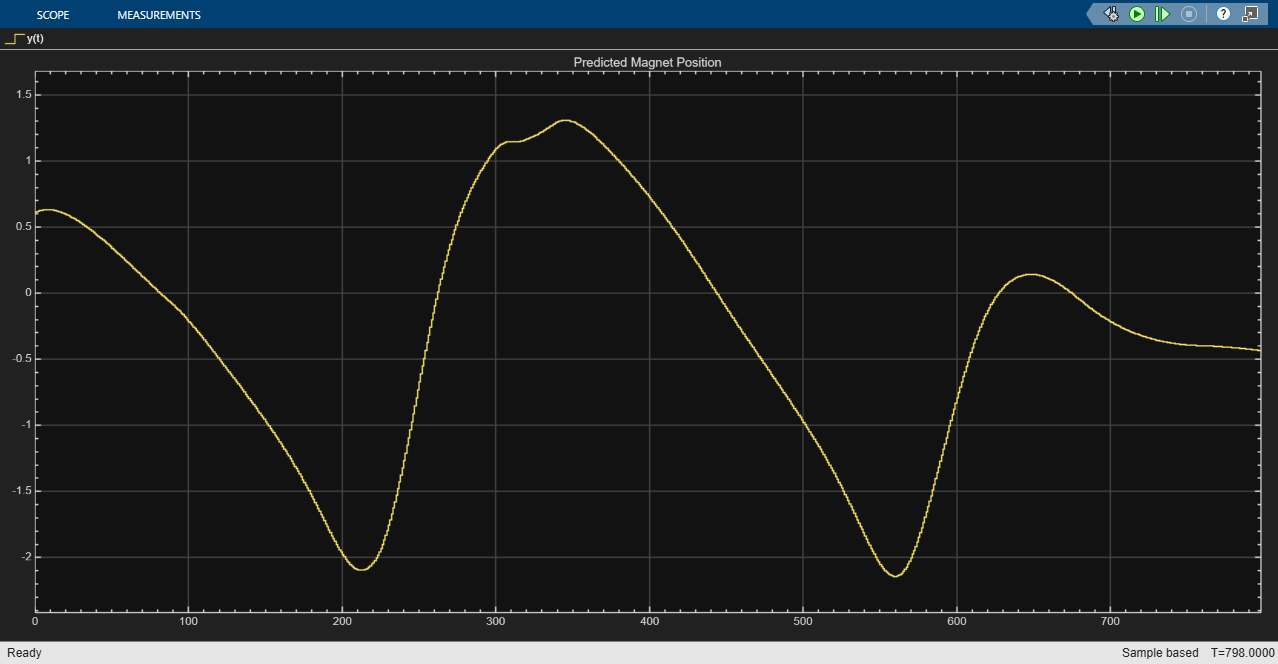Viewport: 1278px width, 664px height.
Task: Click the Ready status text
Action: coord(24,653)
